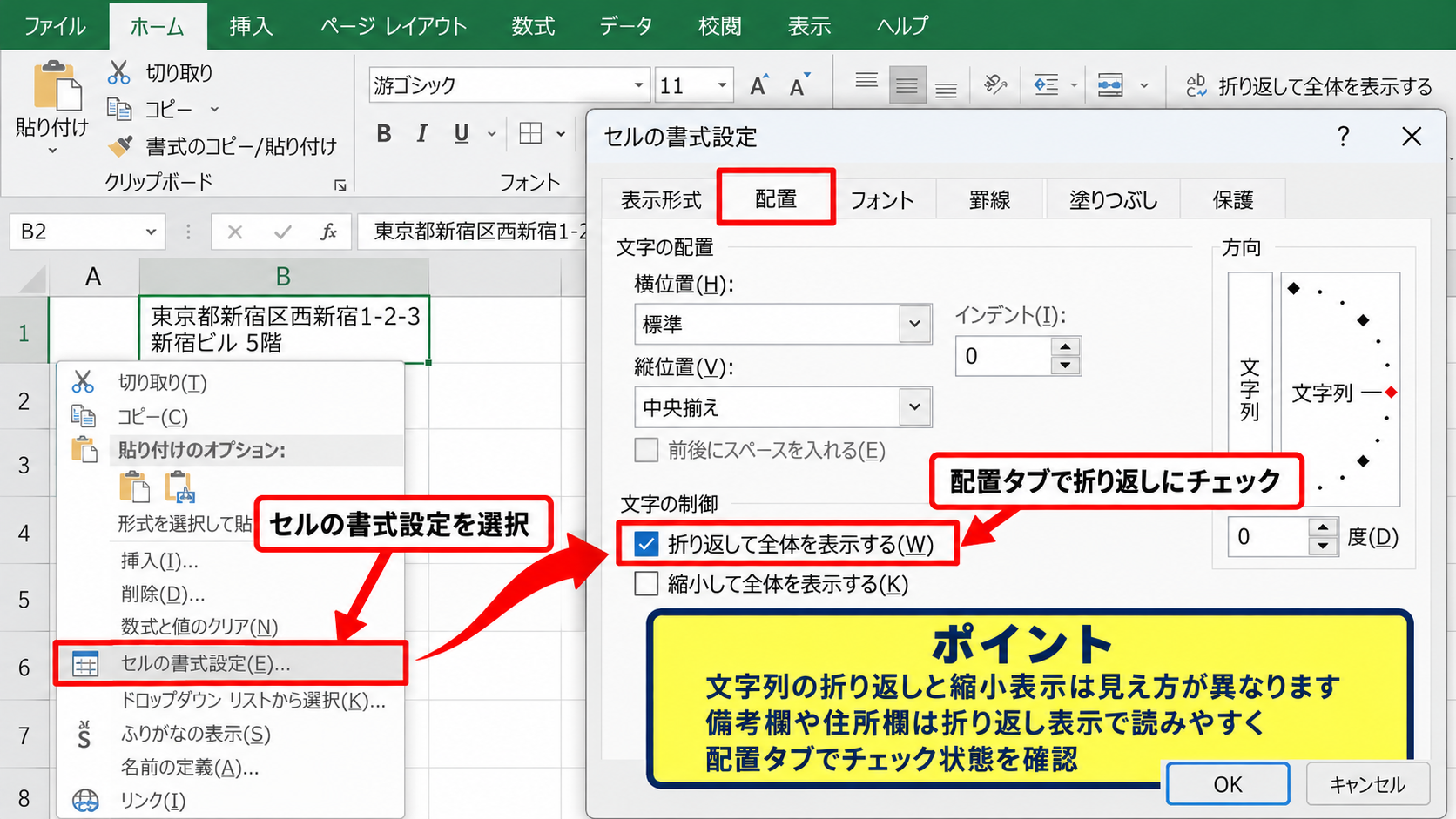The height and width of the screenshot is (819, 1456).
Task: Select the Format Painter brush icon
Action: click(120, 146)
